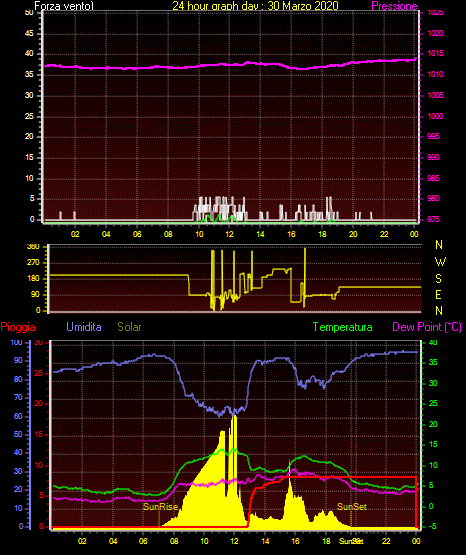Click the S compass direction label
The height and width of the screenshot is (555, 466).
pyautogui.click(x=438, y=279)
